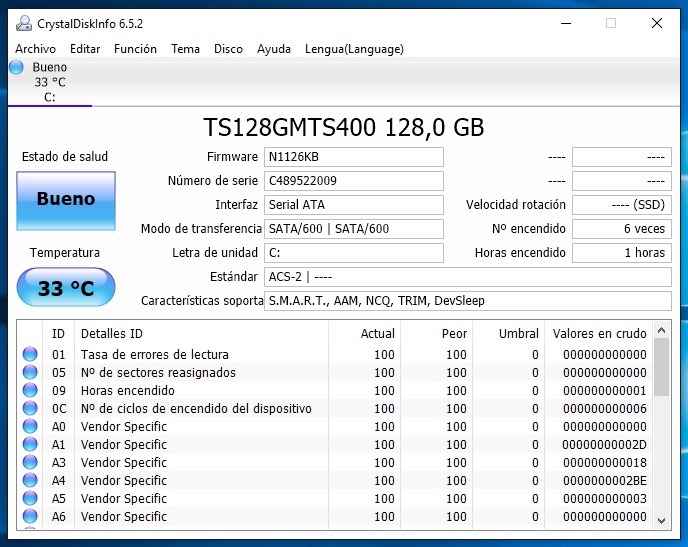Select the A3 Vendor Specific row
This screenshot has width=688, height=547.
335,462
